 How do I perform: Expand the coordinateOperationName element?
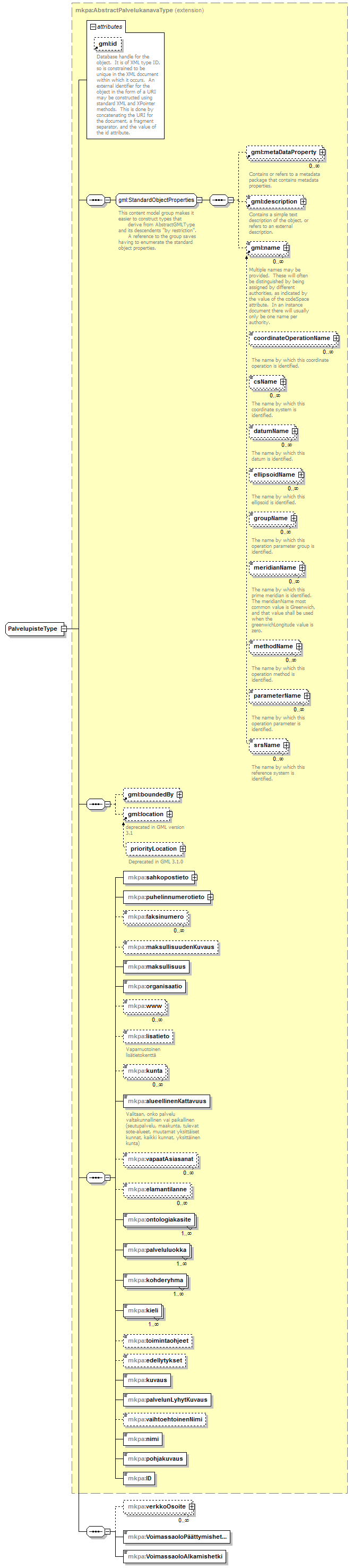336,338
